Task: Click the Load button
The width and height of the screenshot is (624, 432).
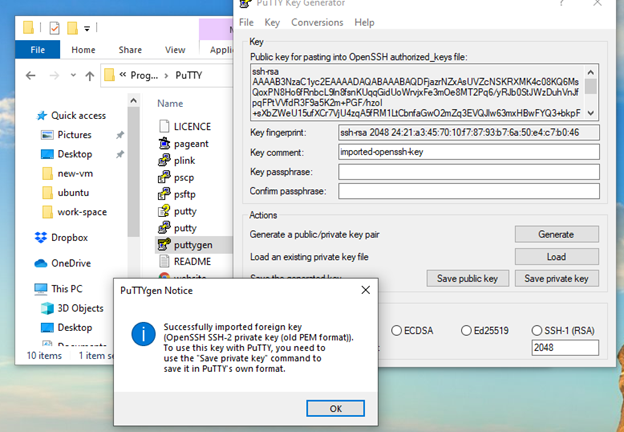Action: pyautogui.click(x=556, y=257)
